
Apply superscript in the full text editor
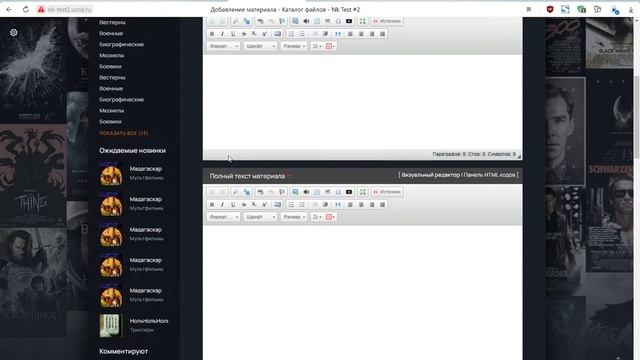point(265,204)
